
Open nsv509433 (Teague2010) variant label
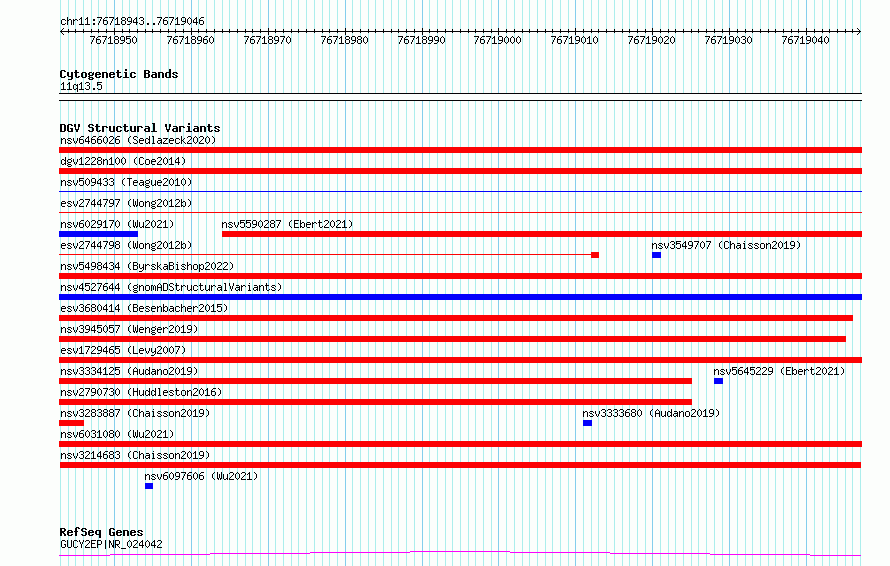[x=126, y=182]
